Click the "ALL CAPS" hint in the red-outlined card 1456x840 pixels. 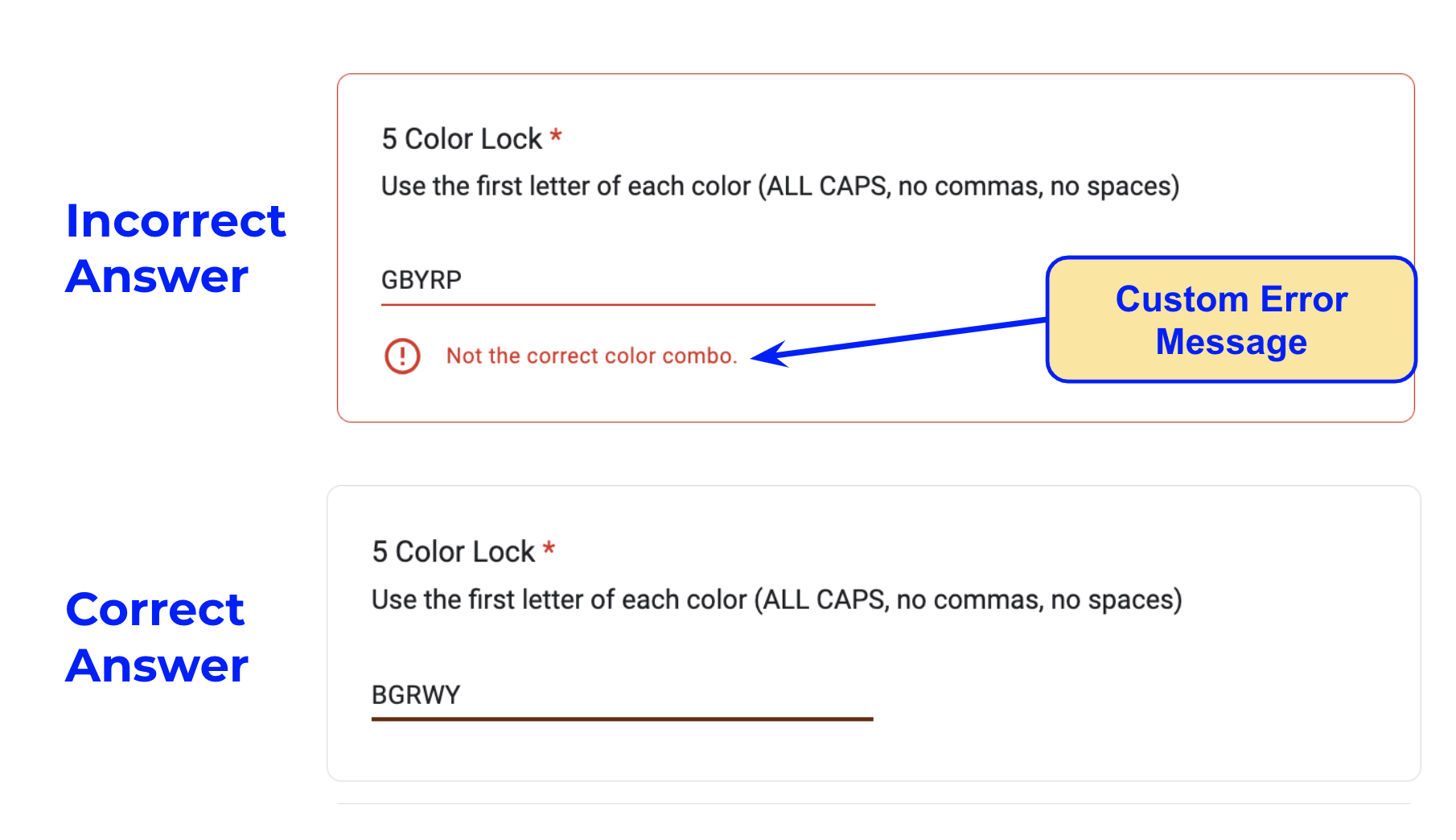[828, 187]
